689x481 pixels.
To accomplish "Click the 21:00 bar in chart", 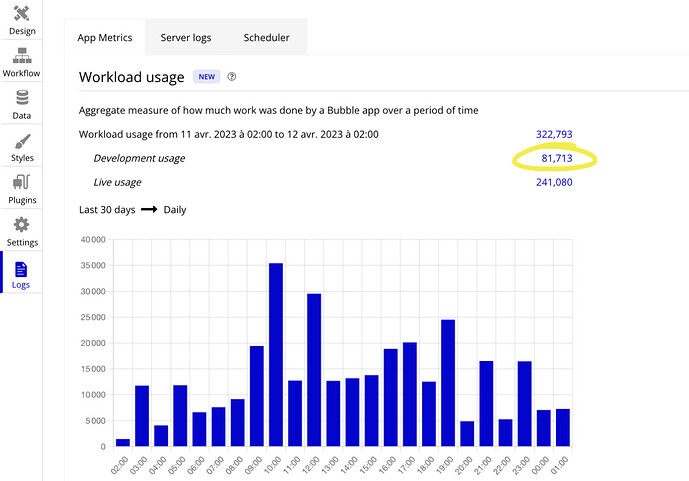I will pos(486,404).
